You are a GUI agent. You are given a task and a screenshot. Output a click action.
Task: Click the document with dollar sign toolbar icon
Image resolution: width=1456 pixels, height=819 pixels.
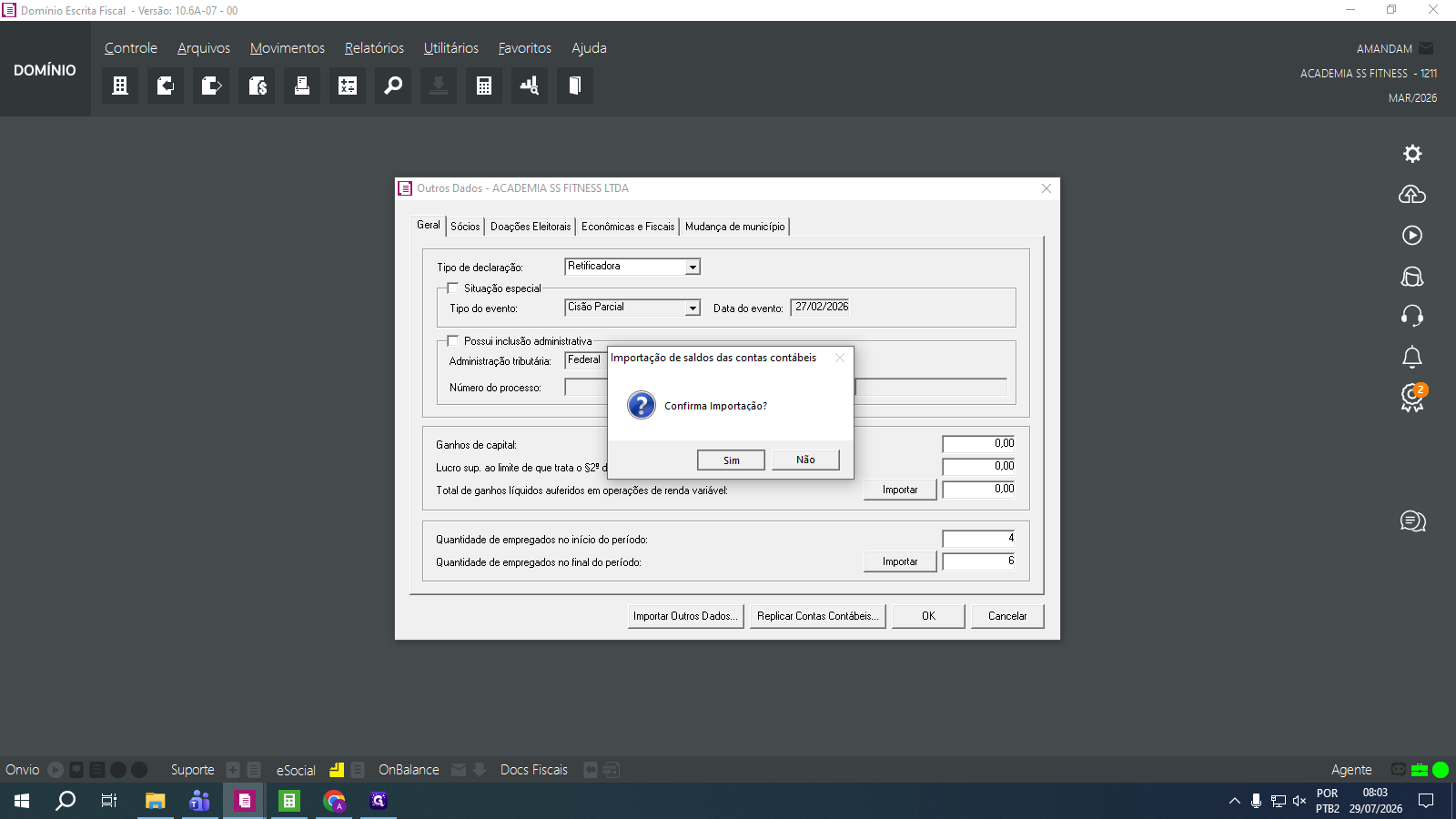tap(257, 86)
